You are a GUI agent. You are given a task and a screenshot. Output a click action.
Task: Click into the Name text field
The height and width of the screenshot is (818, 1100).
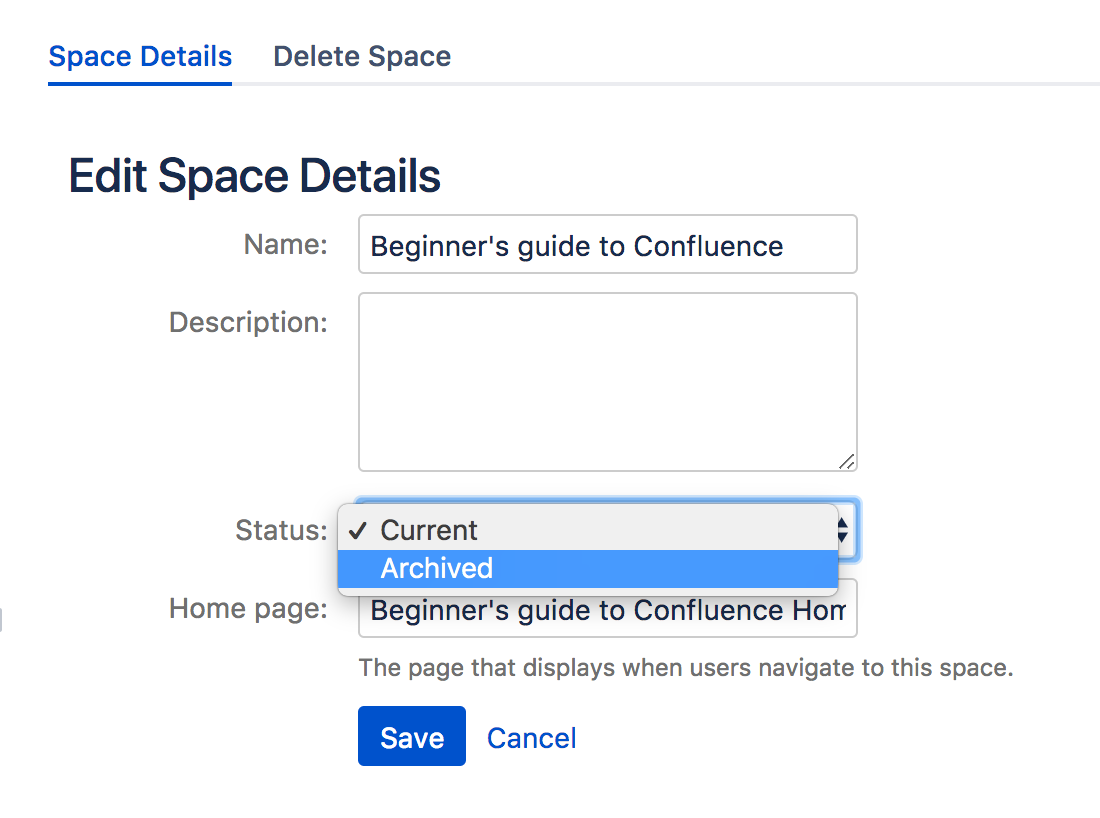pos(607,245)
